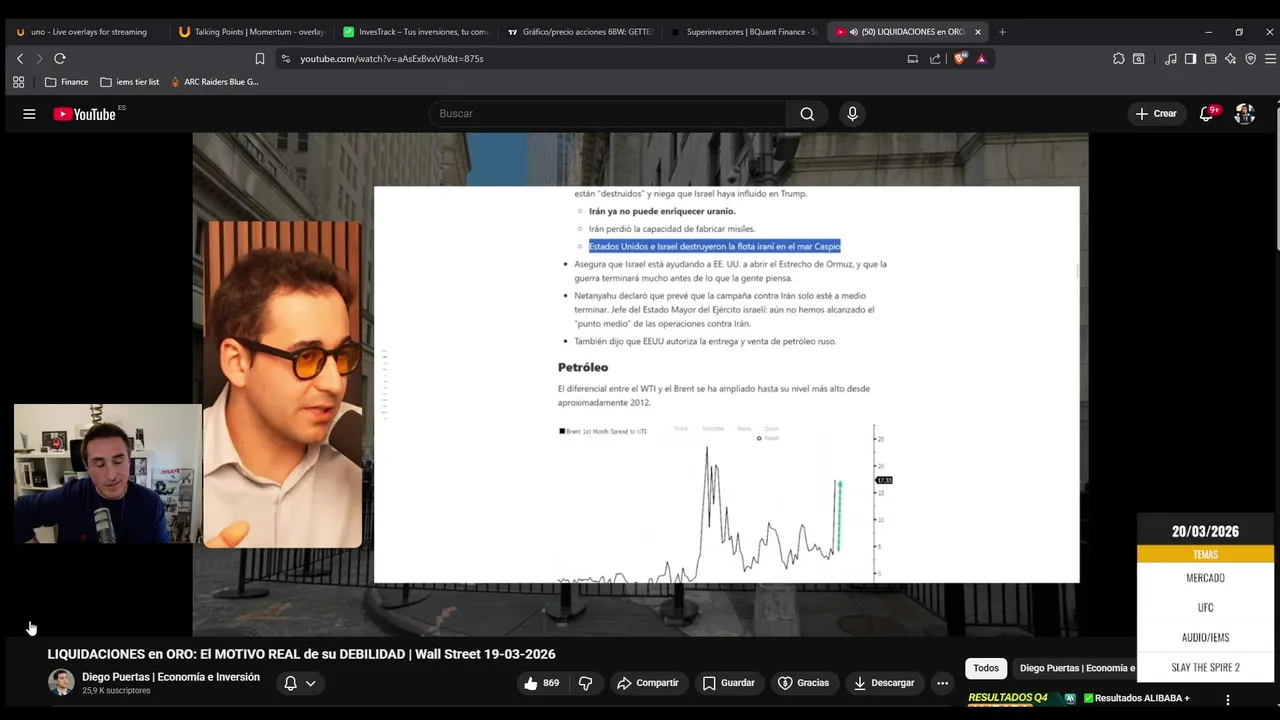This screenshot has width=1280, height=720.
Task: Go to the YouTube home logo
Action: pos(85,114)
